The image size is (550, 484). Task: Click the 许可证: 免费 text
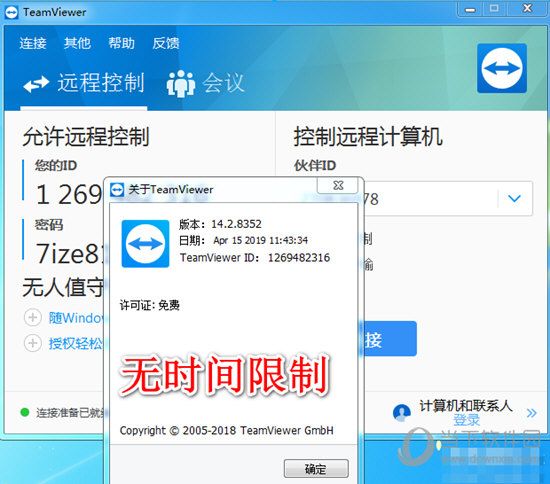point(150,305)
